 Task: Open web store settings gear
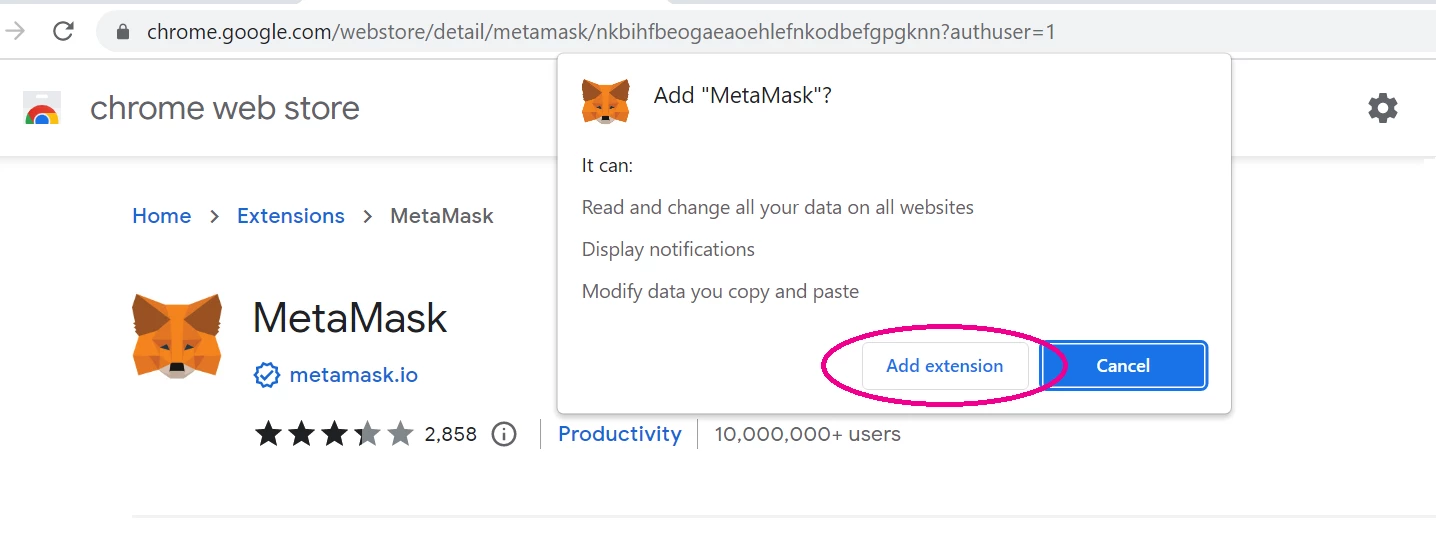pos(1383,108)
